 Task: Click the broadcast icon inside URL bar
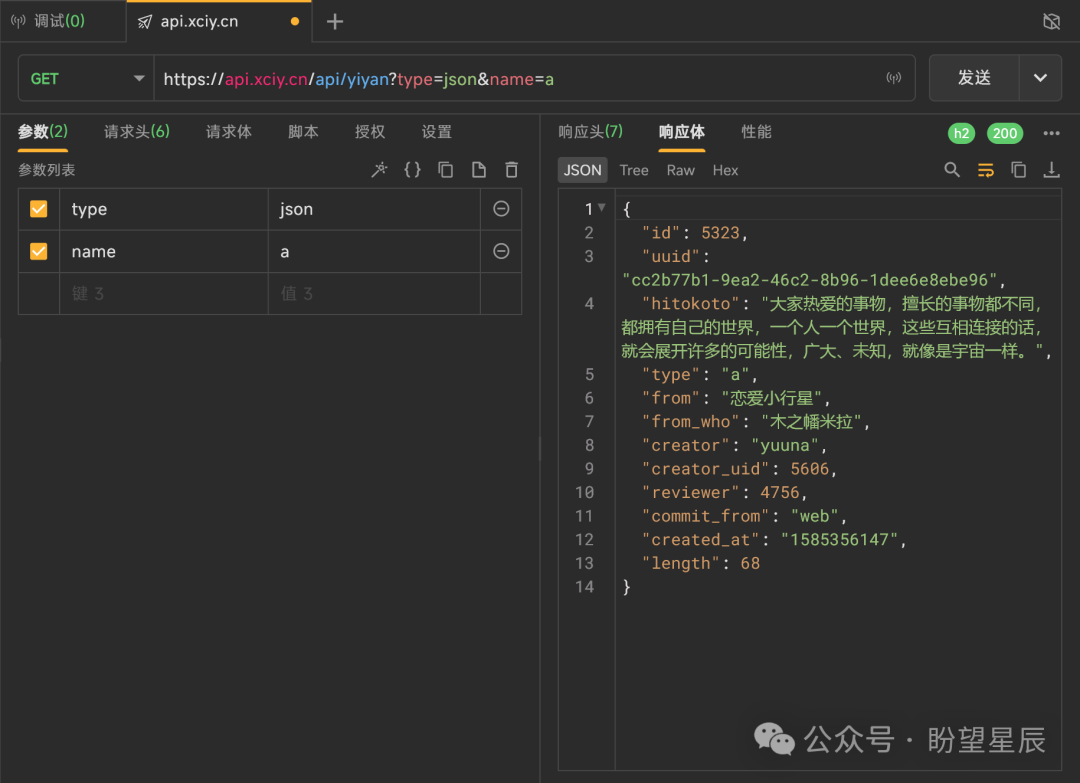click(893, 78)
